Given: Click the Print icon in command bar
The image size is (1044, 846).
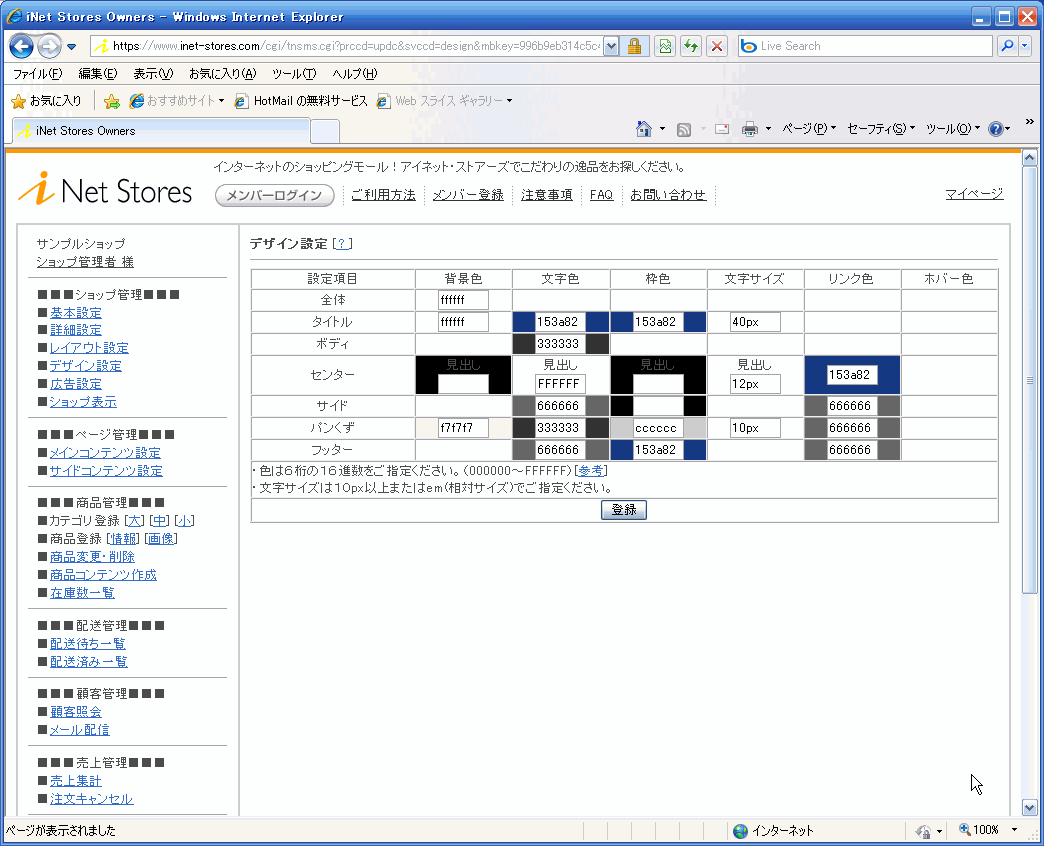Looking at the screenshot, I should pos(749,129).
